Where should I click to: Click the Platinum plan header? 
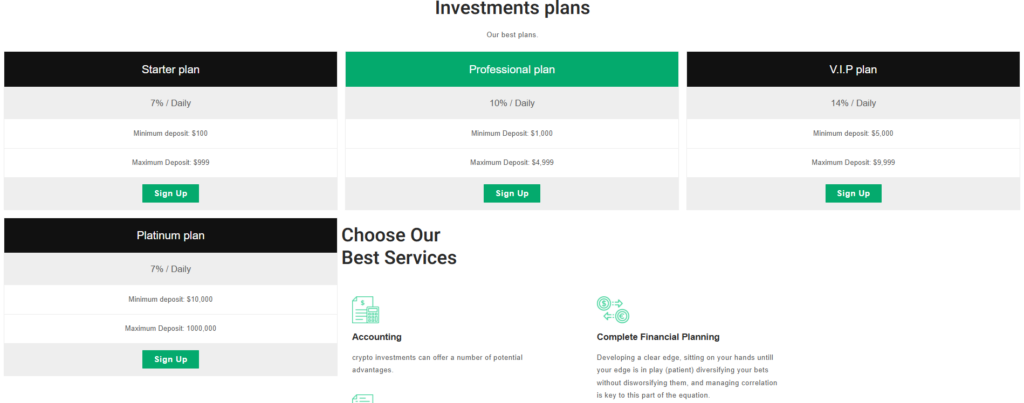tap(170, 236)
